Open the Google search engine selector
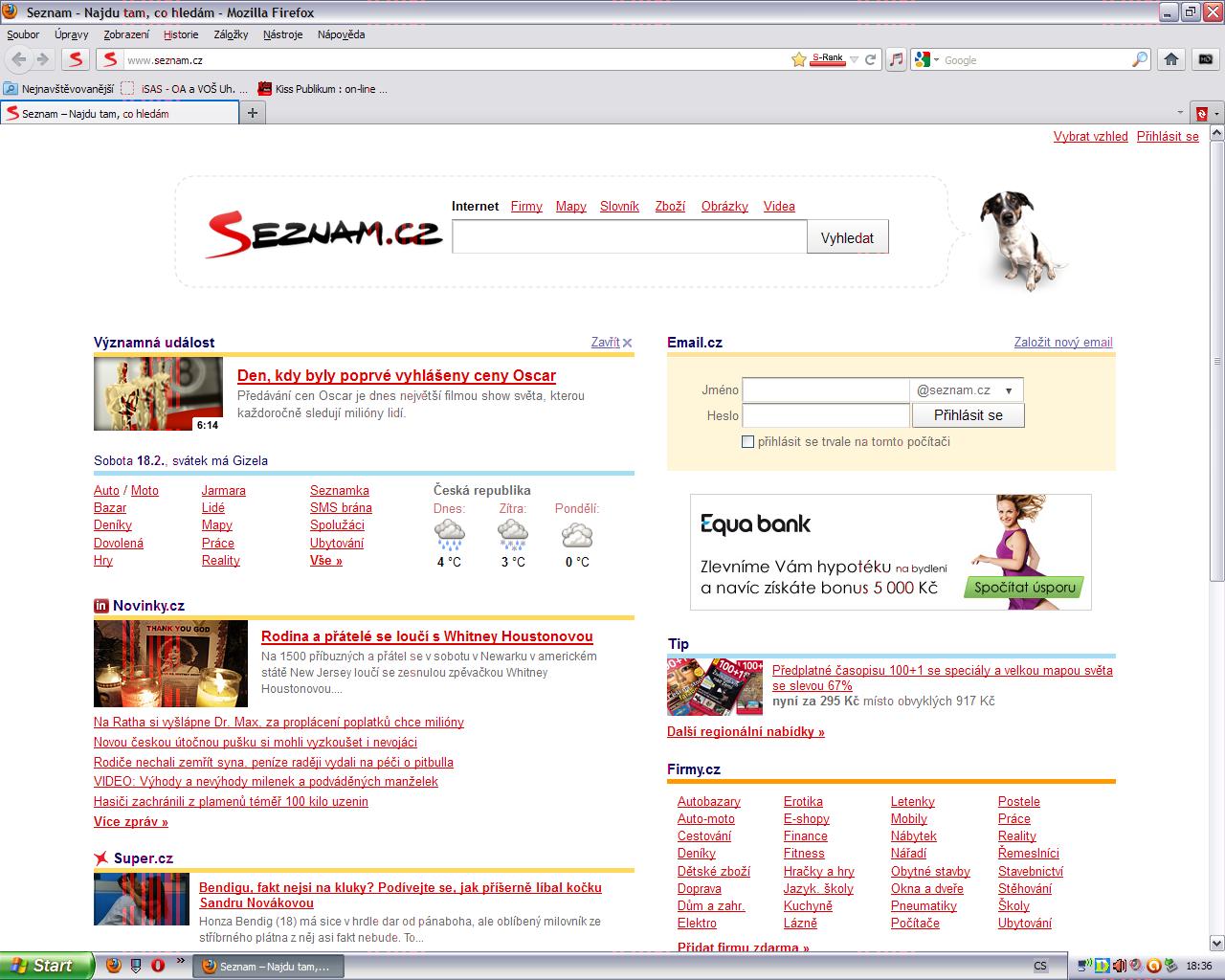 (926, 59)
